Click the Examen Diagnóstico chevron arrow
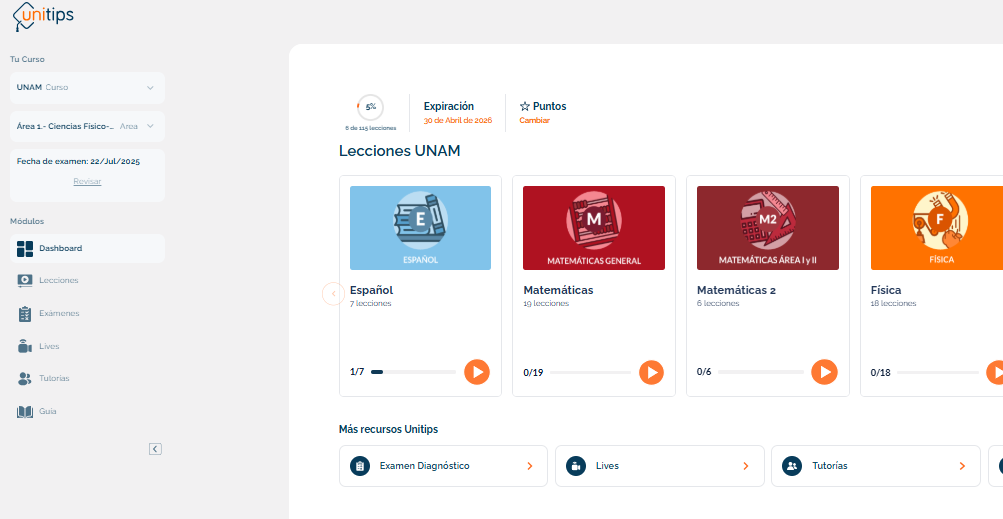The width and height of the screenshot is (1003, 519). tap(530, 466)
